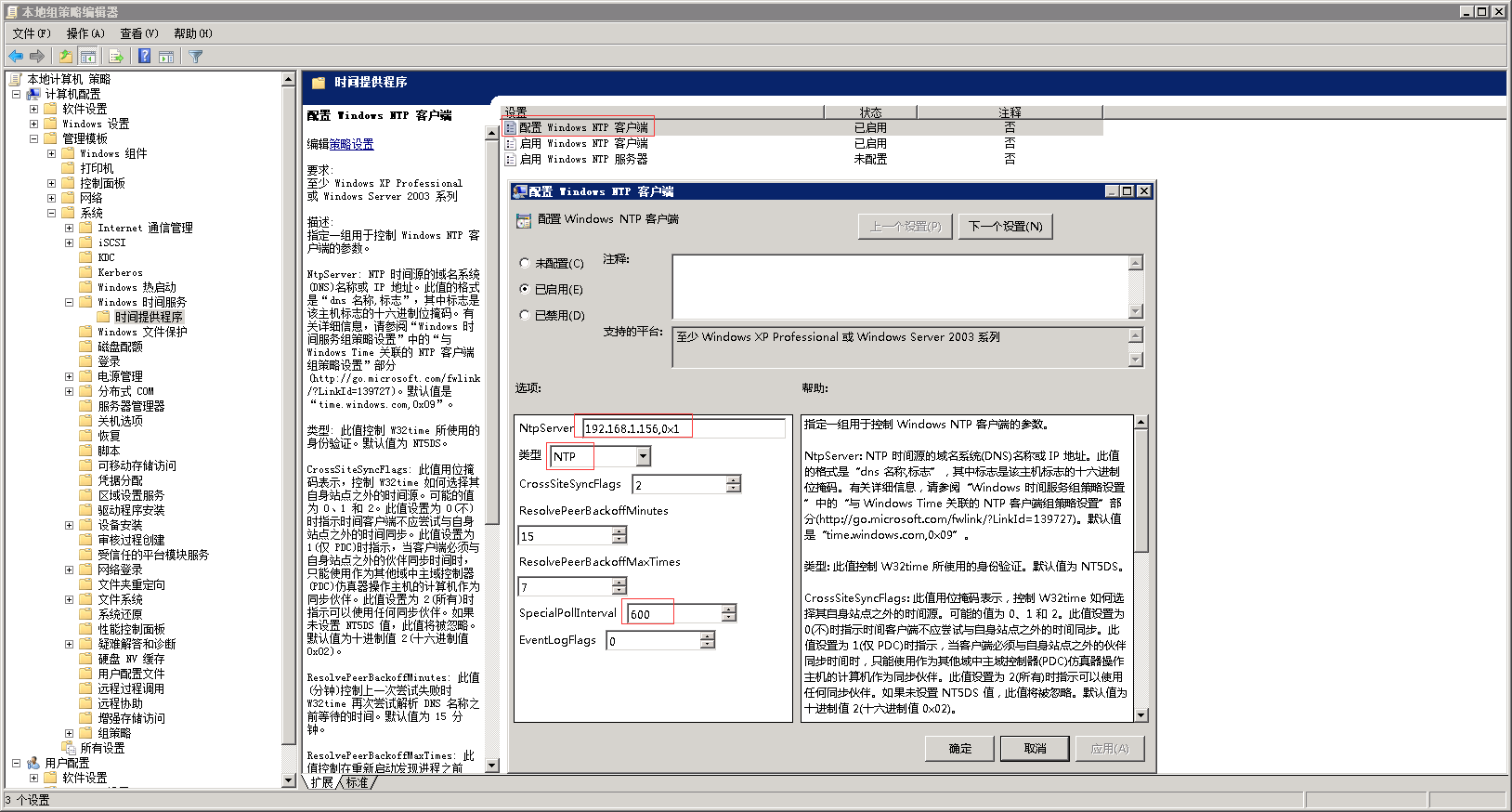The width and height of the screenshot is (1512, 812).
Task: Open the 文件(F) menu
Action: [32, 33]
